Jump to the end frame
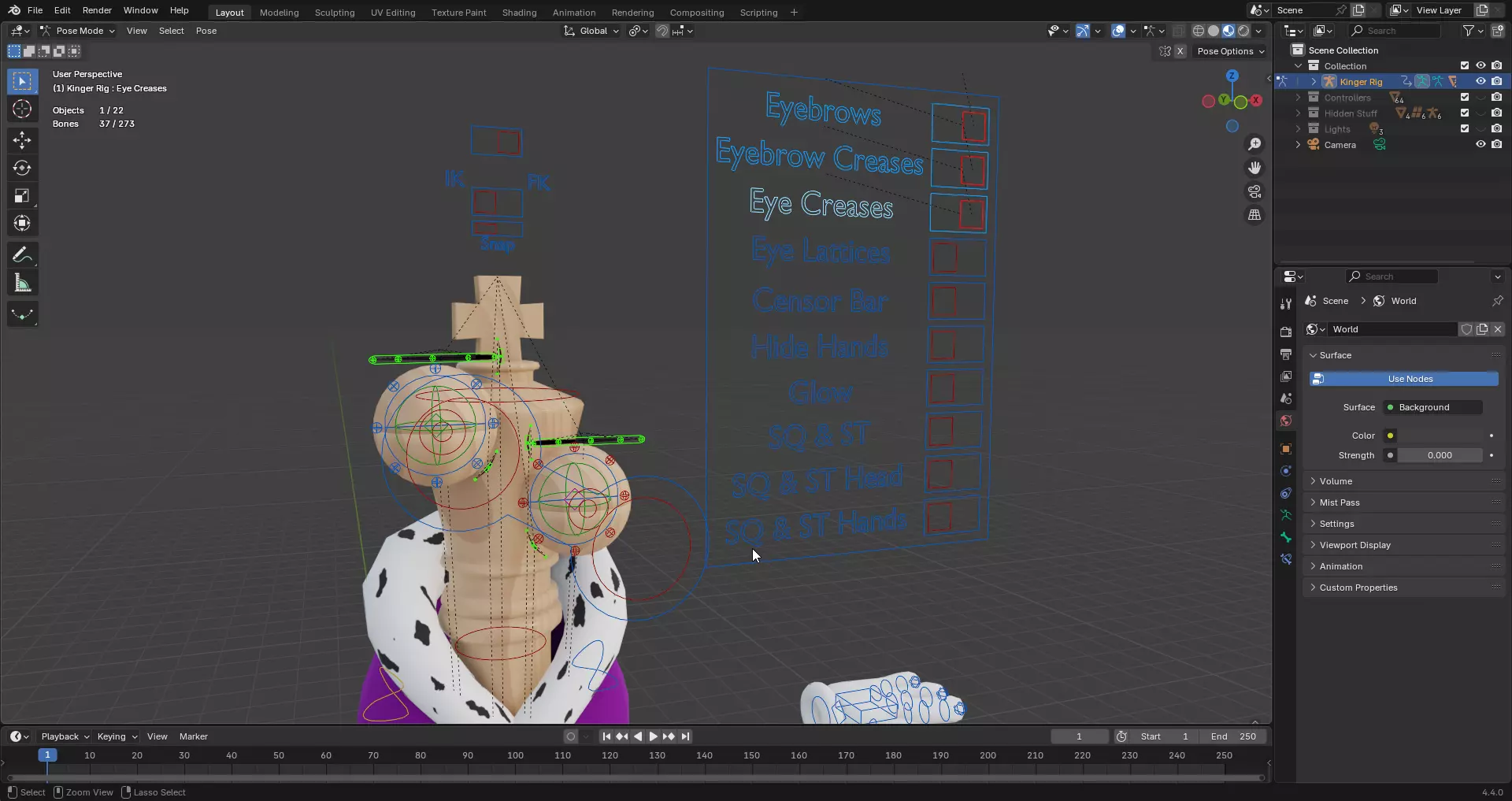 click(685, 736)
